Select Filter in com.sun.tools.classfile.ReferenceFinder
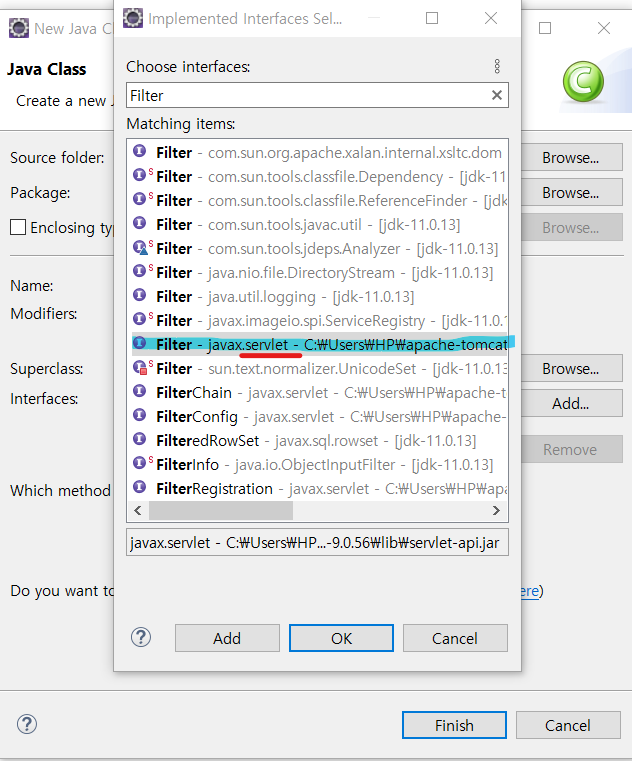The width and height of the screenshot is (632, 761). point(317,200)
